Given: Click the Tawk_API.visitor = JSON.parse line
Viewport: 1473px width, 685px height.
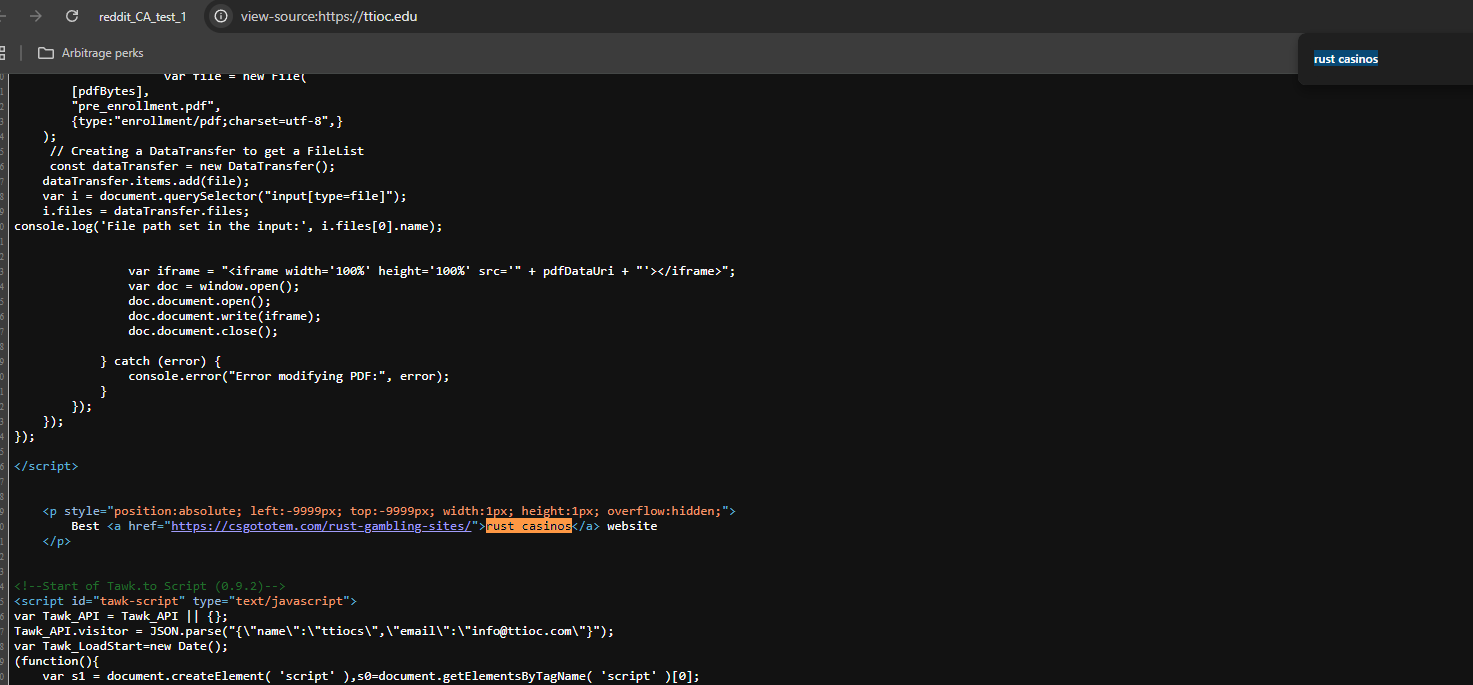Looking at the screenshot, I should coord(314,631).
